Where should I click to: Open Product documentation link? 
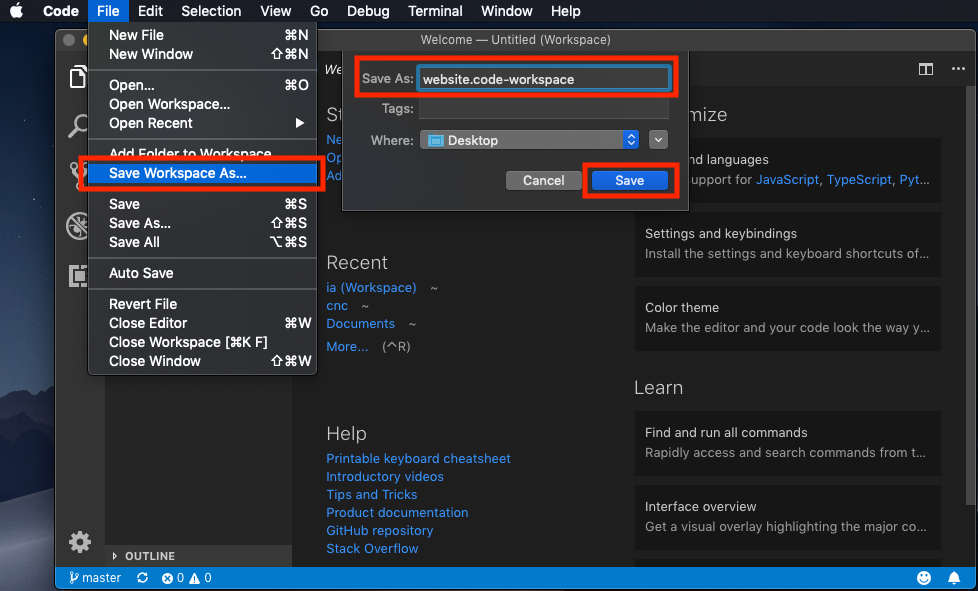(397, 513)
